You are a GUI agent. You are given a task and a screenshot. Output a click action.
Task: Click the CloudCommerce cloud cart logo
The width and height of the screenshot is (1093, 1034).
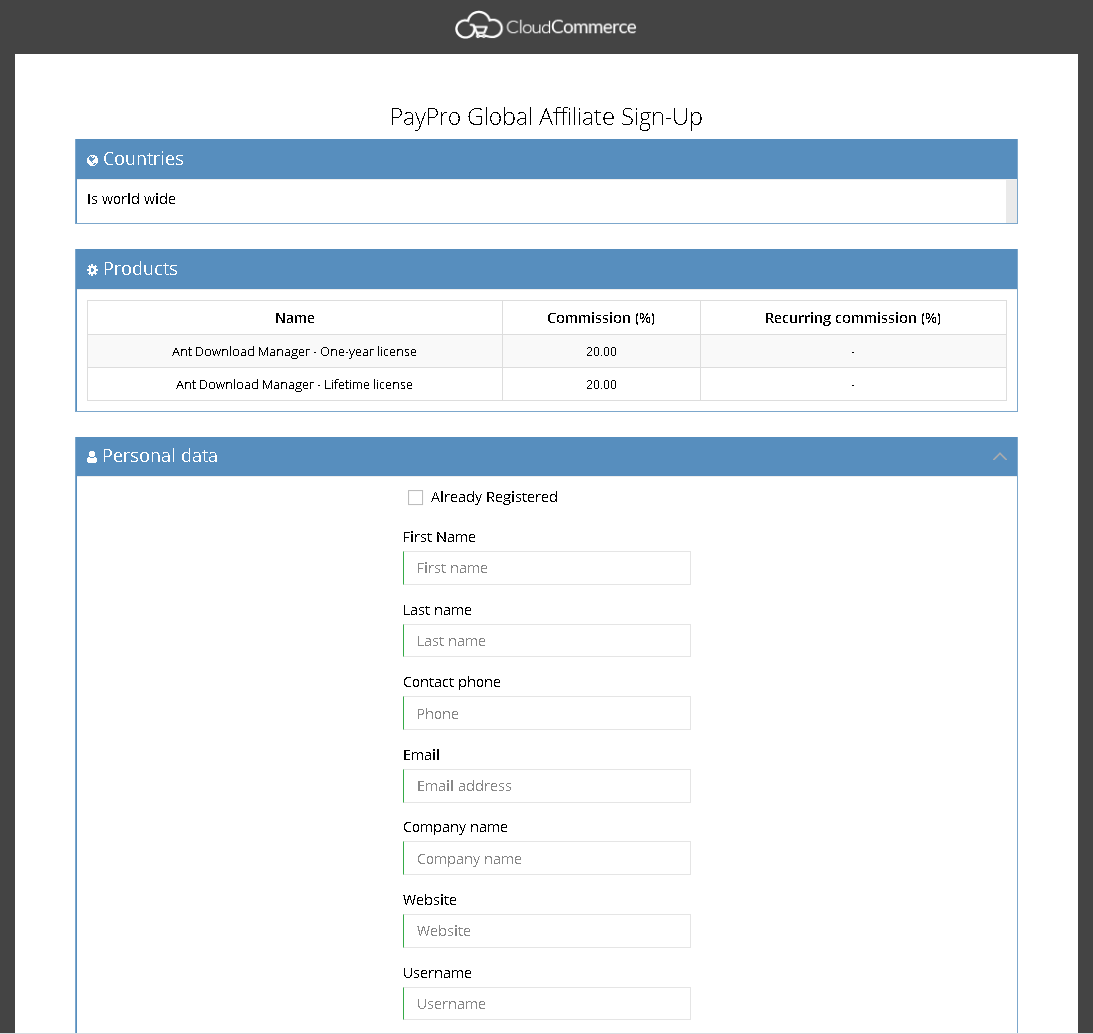point(478,26)
